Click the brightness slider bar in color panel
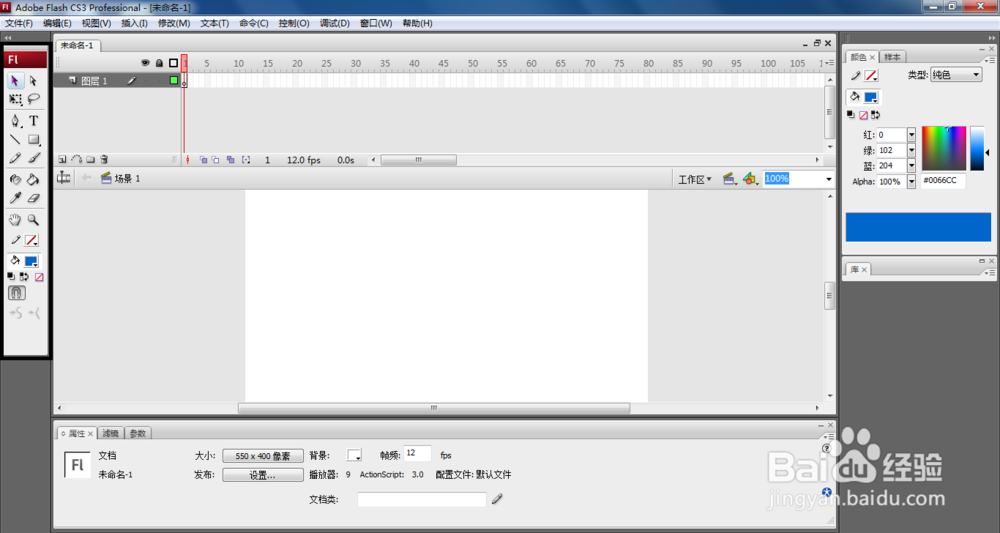This screenshot has width=1000, height=533. click(977, 149)
